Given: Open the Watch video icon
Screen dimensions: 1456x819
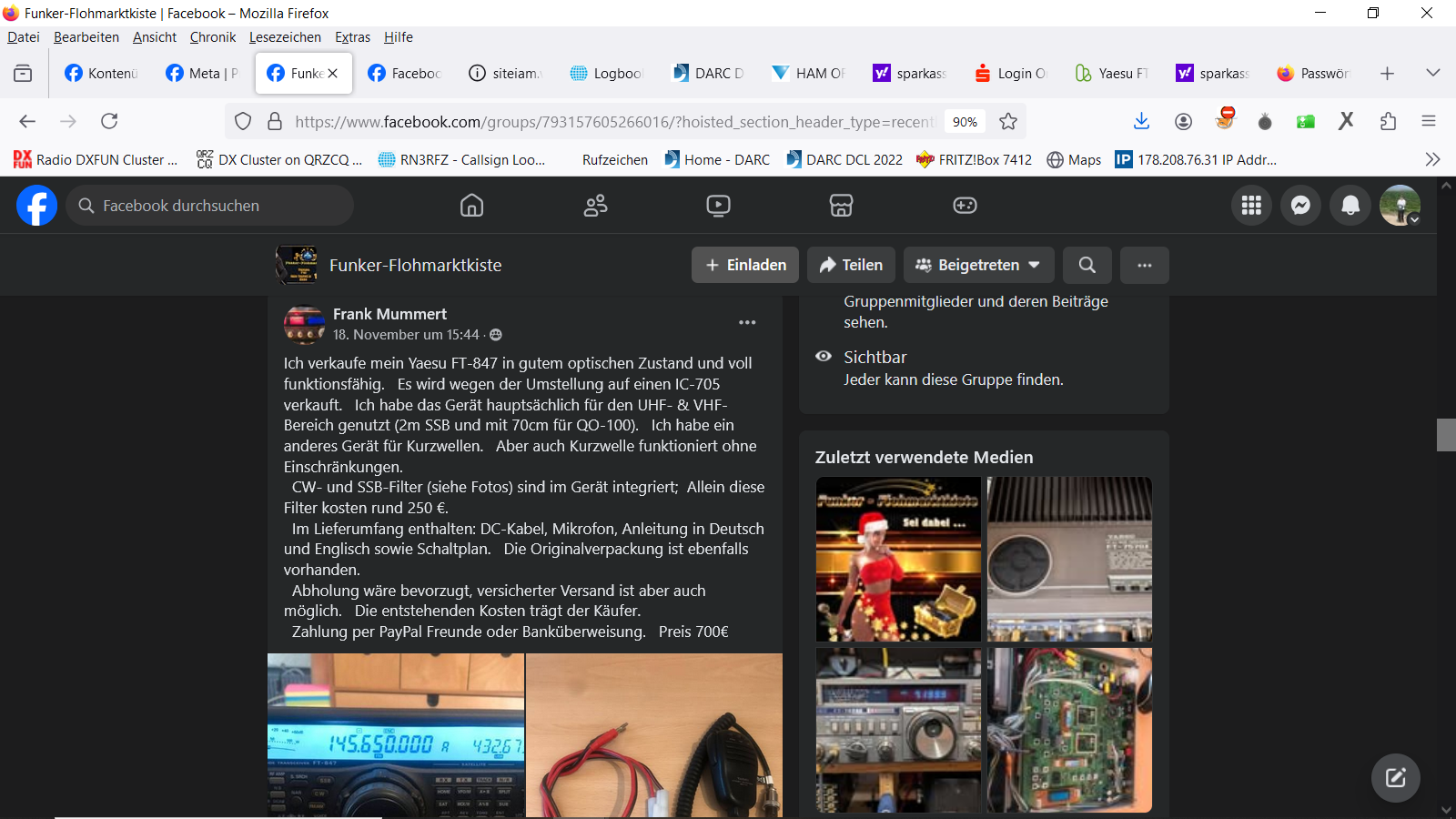Looking at the screenshot, I should pos(718,206).
